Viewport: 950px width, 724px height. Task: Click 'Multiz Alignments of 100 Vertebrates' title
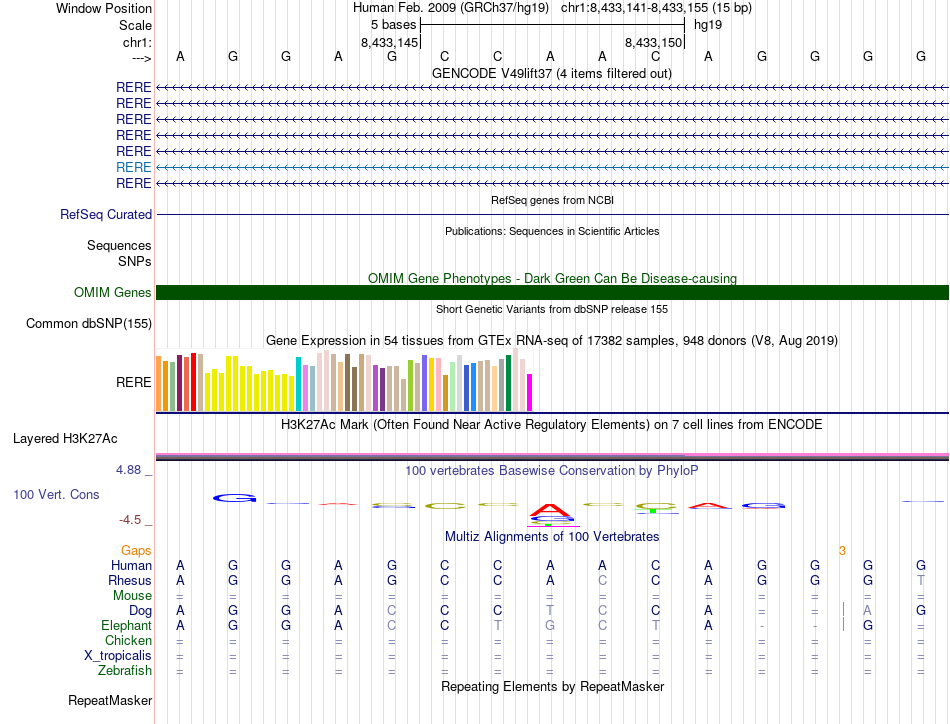[x=552, y=536]
